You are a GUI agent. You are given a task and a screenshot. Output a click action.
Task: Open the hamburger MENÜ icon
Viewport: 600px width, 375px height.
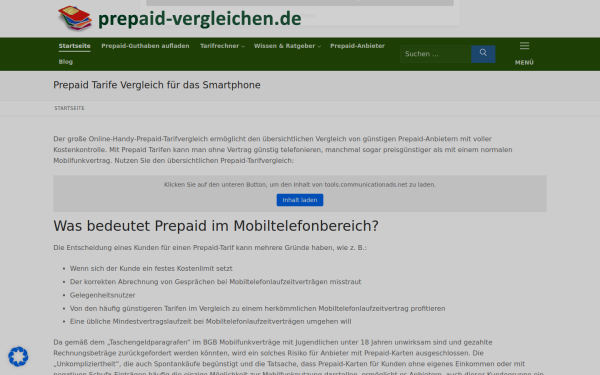point(524,46)
